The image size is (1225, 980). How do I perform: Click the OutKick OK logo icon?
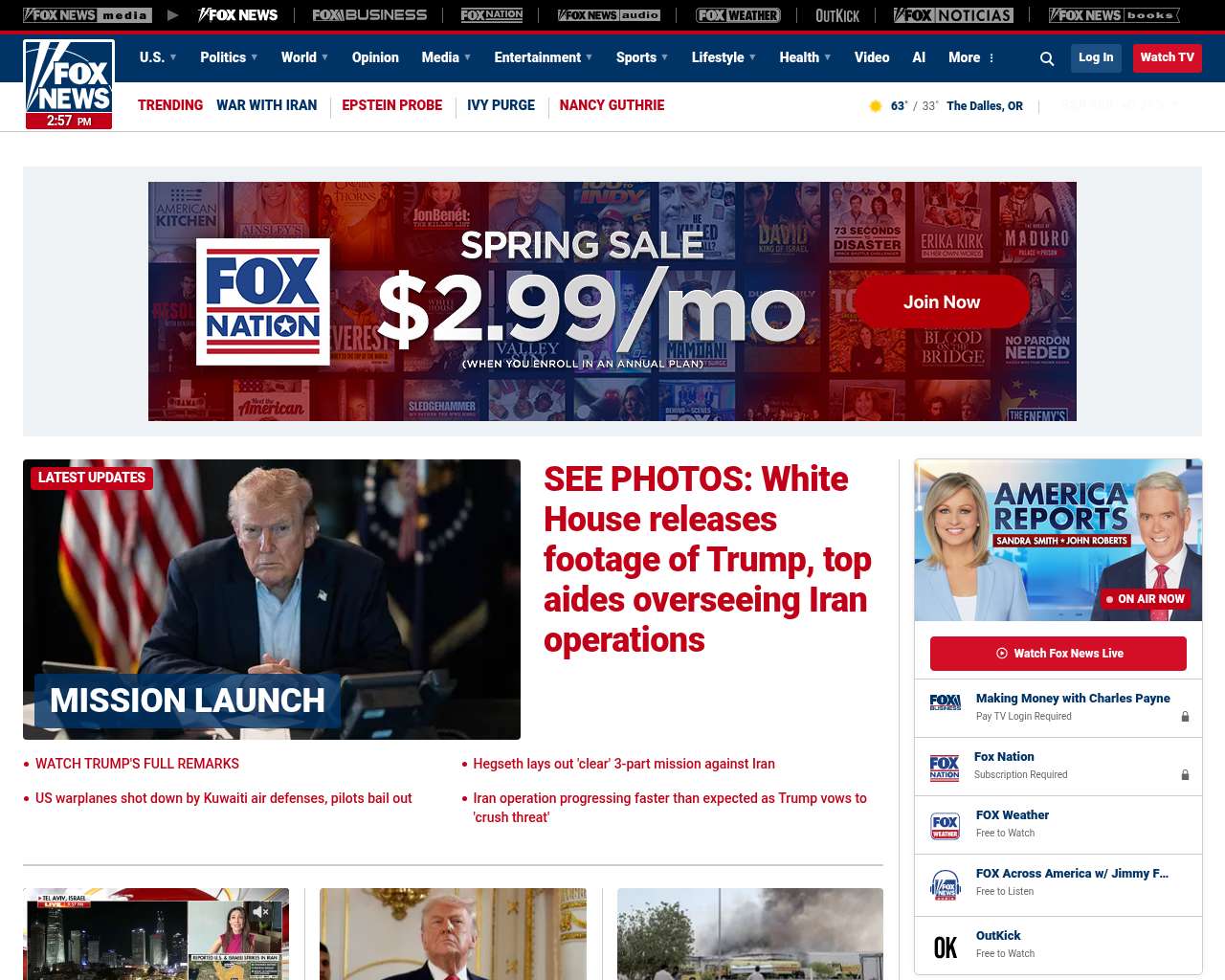pyautogui.click(x=946, y=947)
